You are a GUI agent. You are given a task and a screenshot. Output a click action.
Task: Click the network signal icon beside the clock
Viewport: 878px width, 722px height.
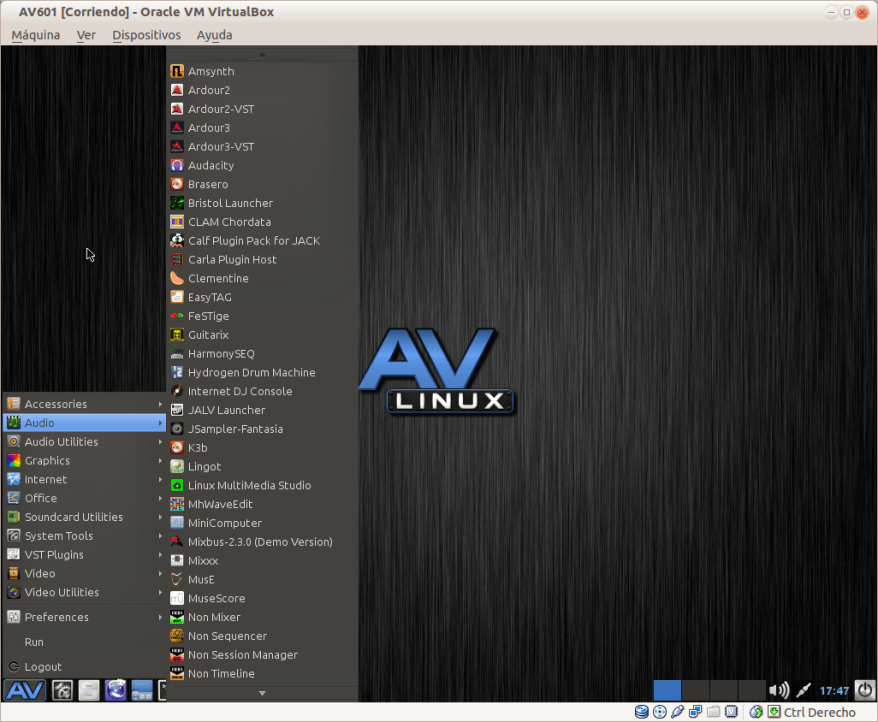(805, 690)
